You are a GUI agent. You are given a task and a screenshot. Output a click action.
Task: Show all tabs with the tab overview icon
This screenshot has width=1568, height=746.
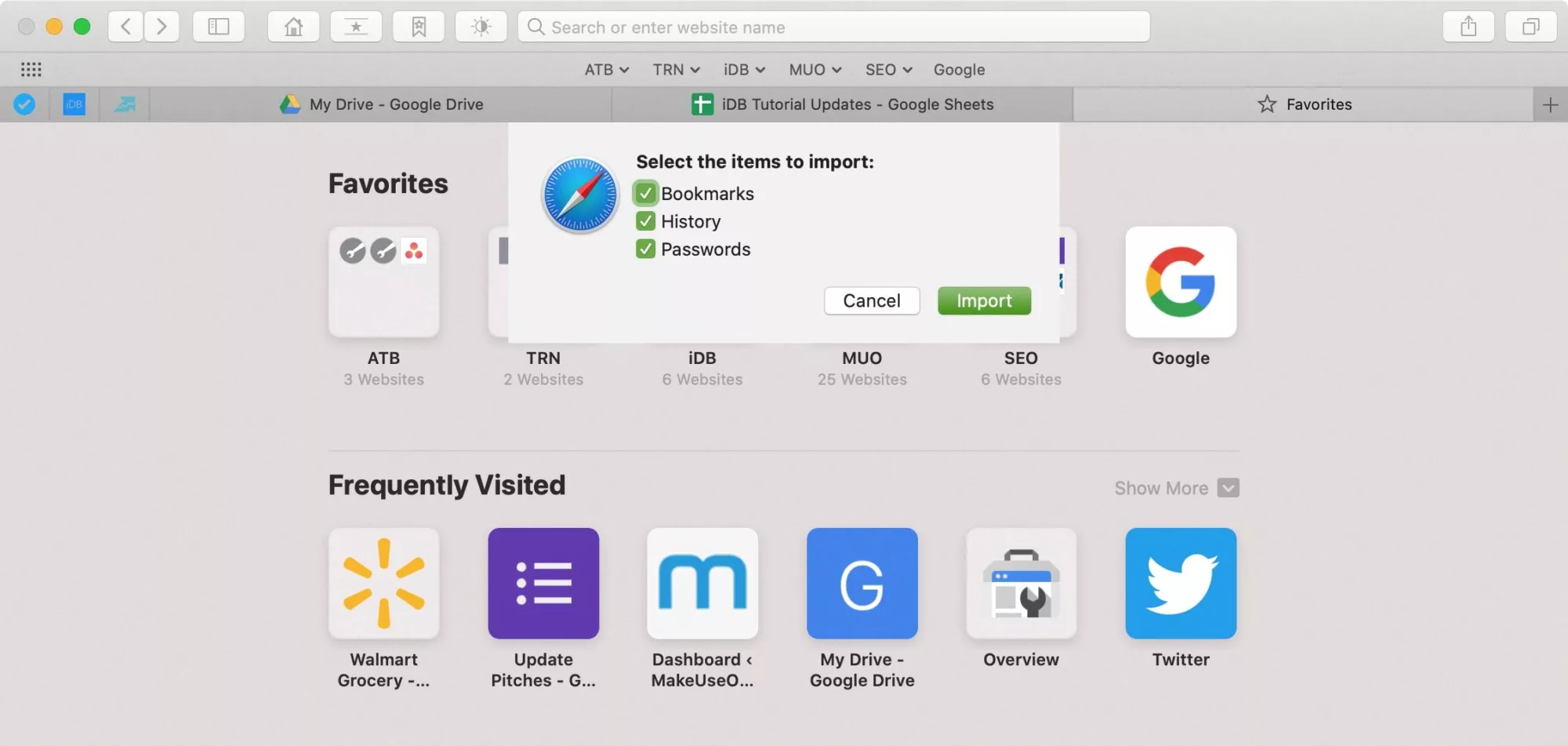[1530, 26]
